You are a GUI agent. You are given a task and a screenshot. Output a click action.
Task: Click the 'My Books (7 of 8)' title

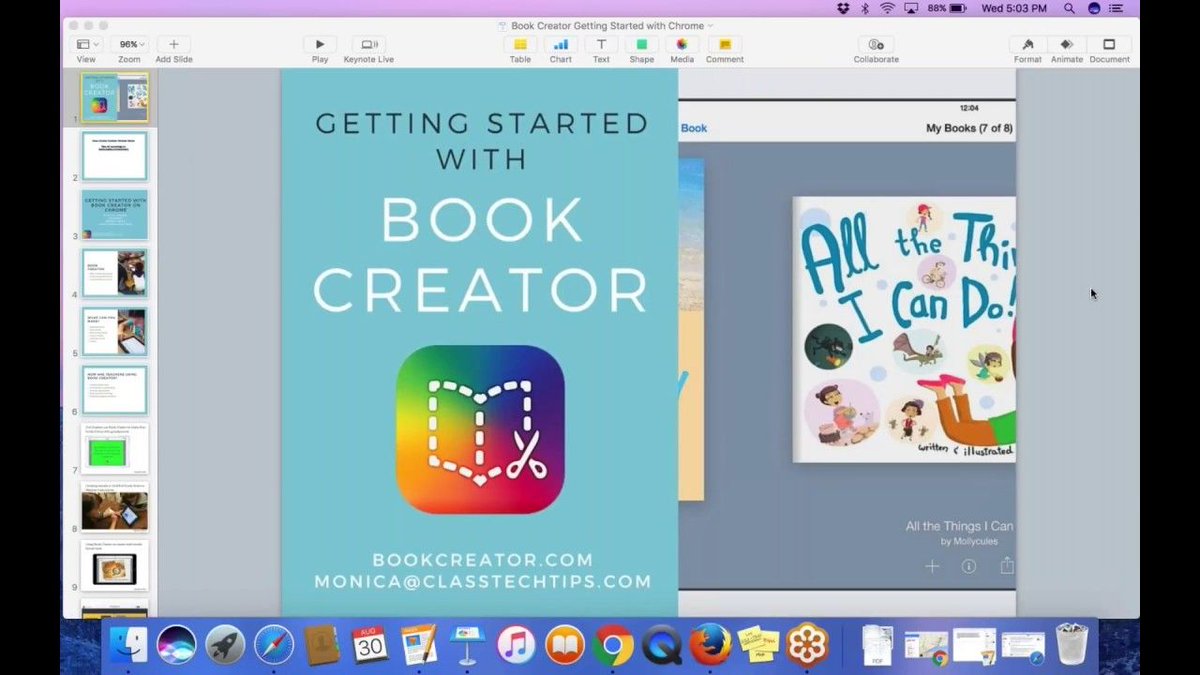tap(969, 128)
